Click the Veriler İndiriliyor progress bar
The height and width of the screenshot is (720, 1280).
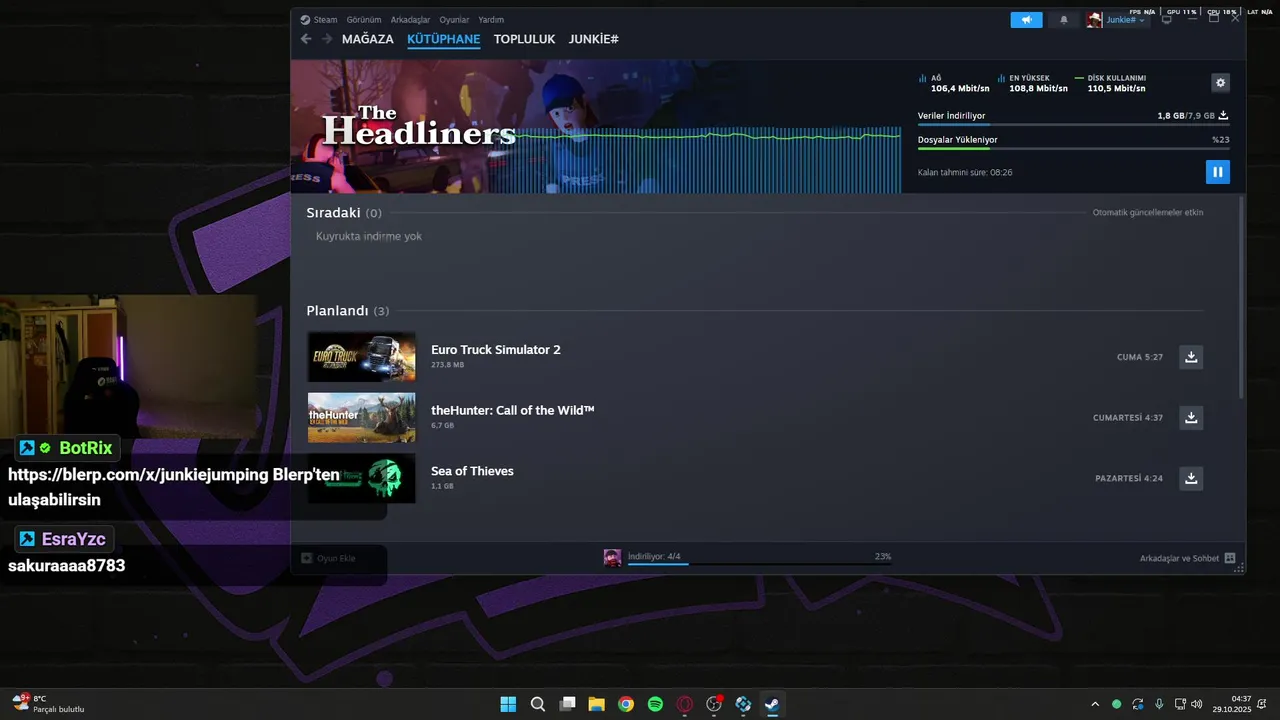pos(1073,125)
